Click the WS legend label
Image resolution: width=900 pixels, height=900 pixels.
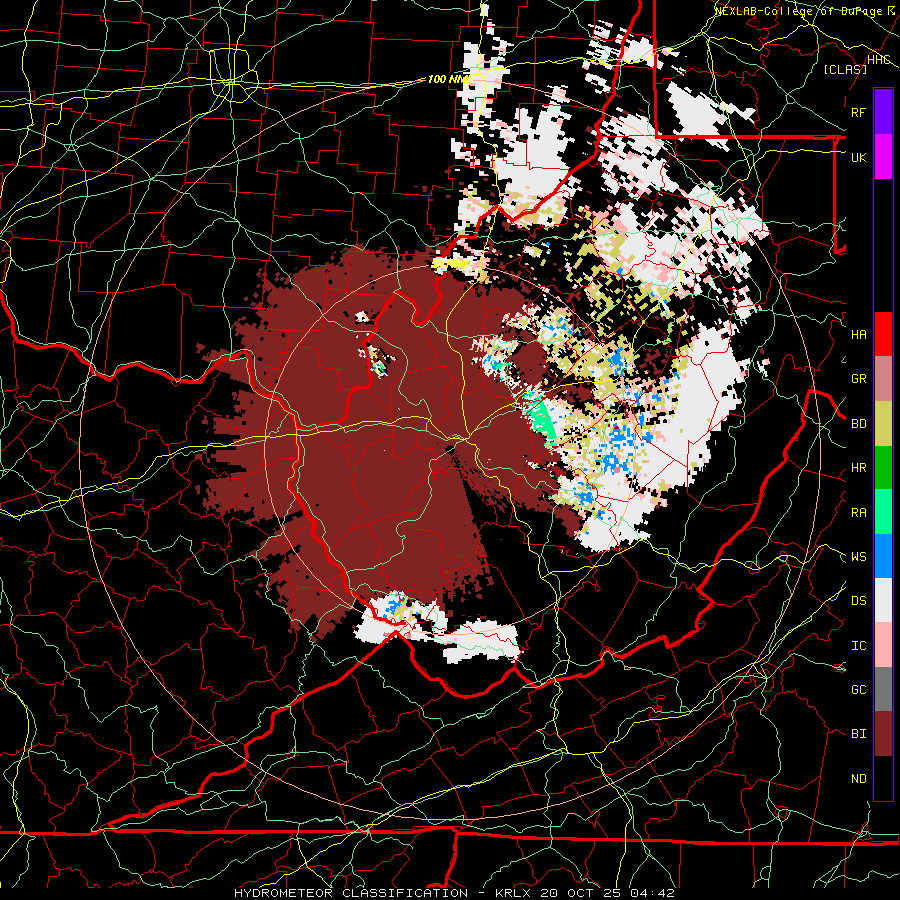tap(858, 557)
